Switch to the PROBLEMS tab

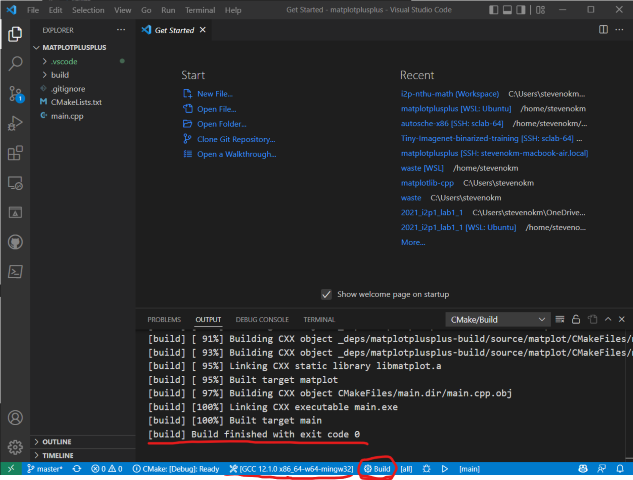coord(164,319)
